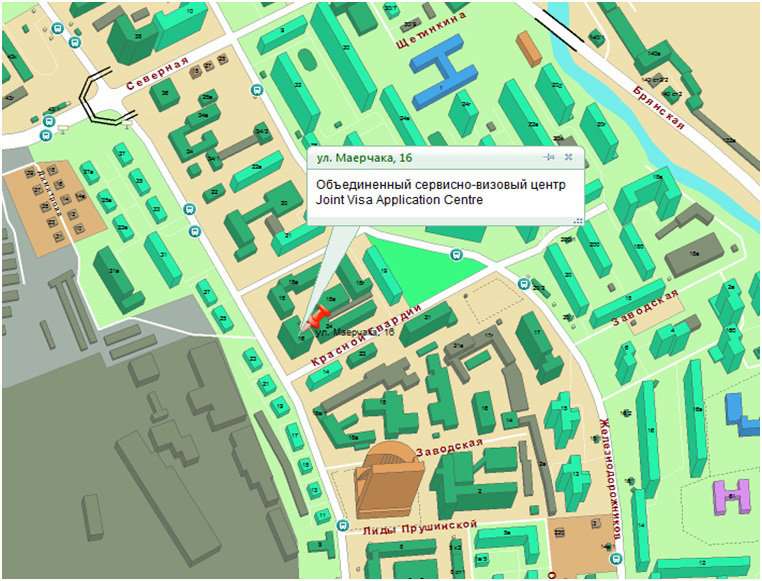Screen dimensions: 762x581
Task: Click the Щетинкина street label
Action: coord(431,30)
